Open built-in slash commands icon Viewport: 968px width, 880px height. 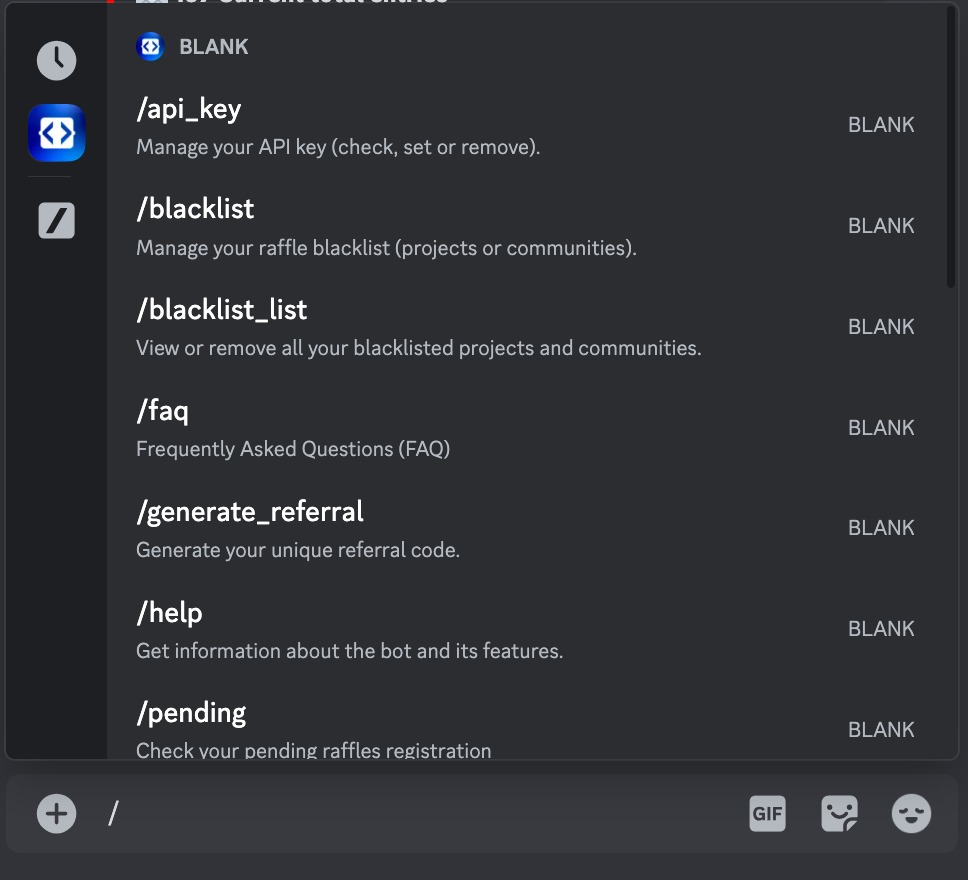point(56,220)
